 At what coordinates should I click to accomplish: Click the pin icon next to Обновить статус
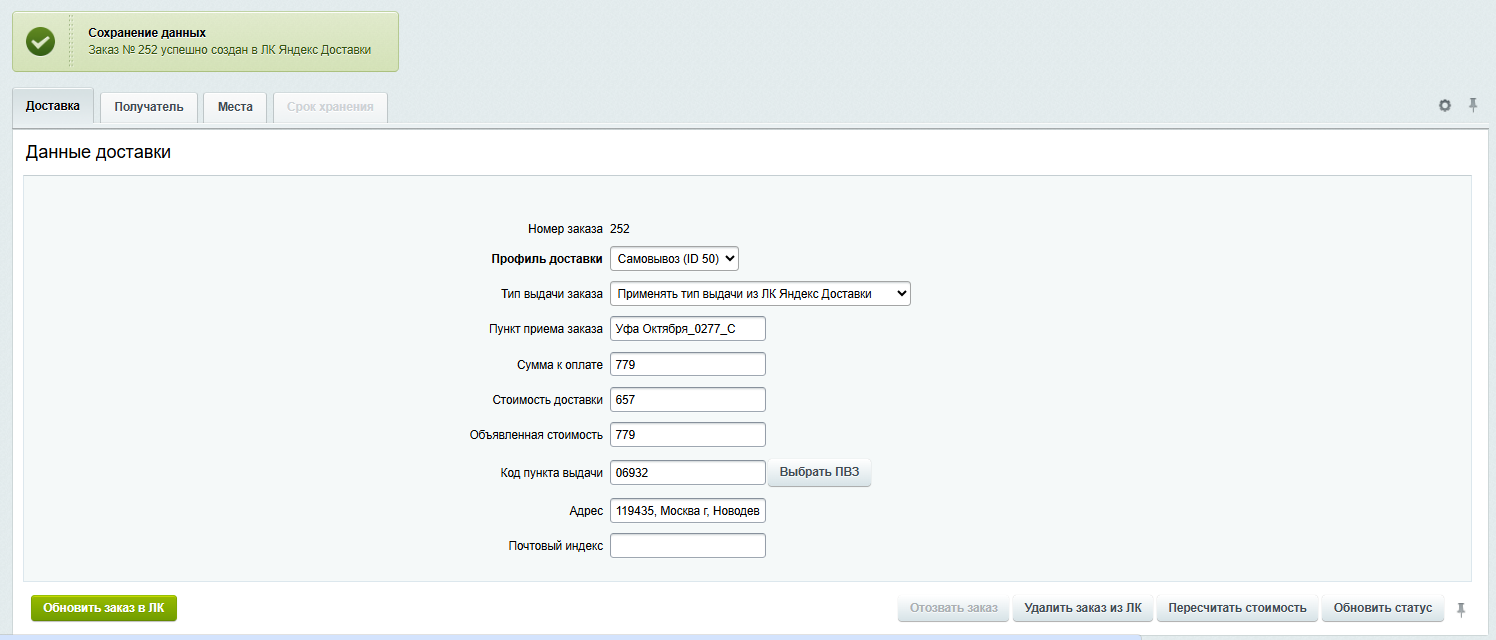click(x=1463, y=609)
